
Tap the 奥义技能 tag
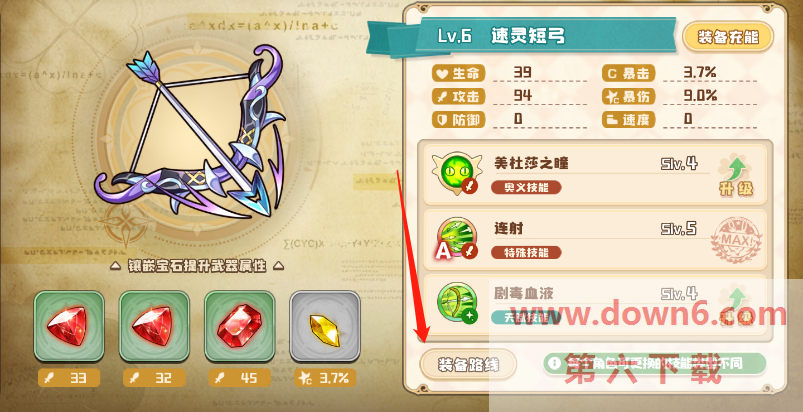[526, 187]
